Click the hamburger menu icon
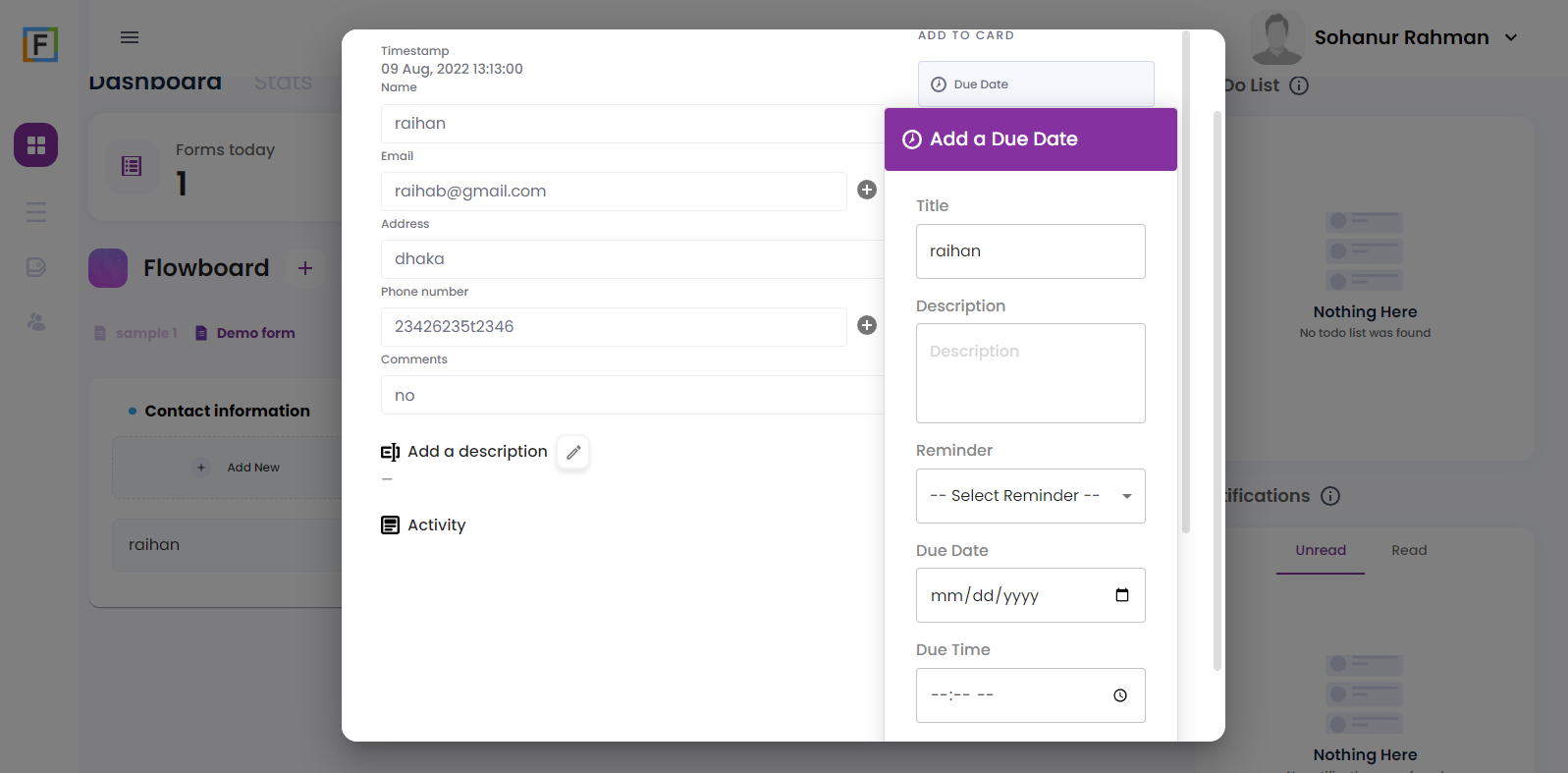1568x773 pixels. 130,37
